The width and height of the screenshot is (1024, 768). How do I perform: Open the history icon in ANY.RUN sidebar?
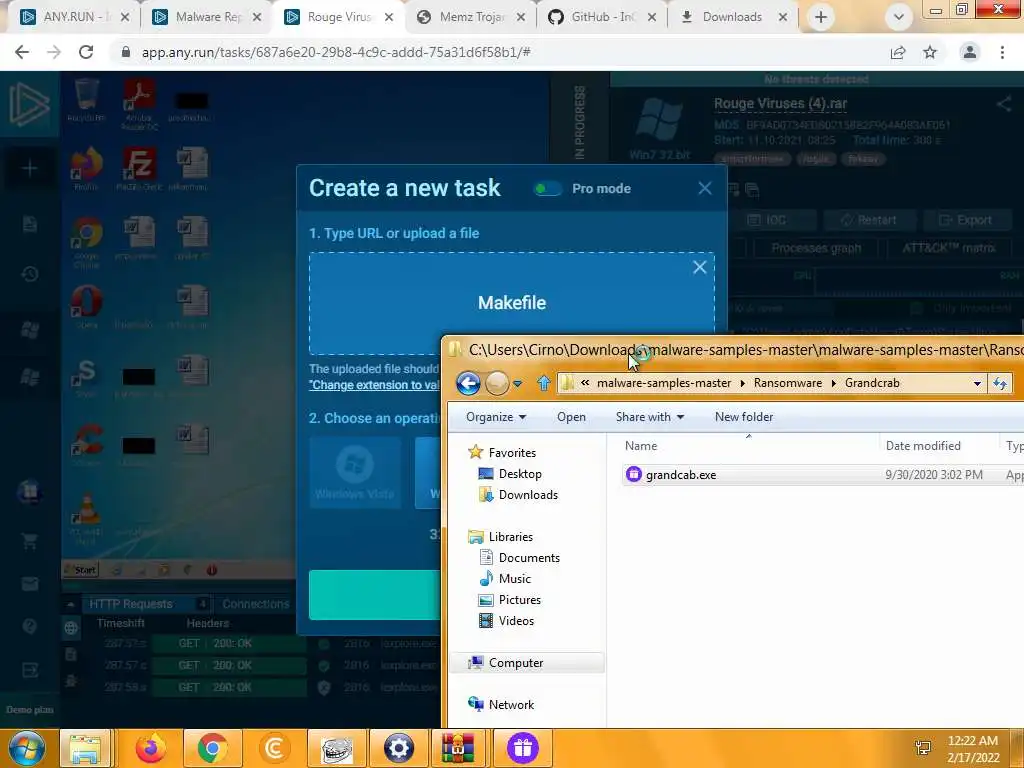29,274
